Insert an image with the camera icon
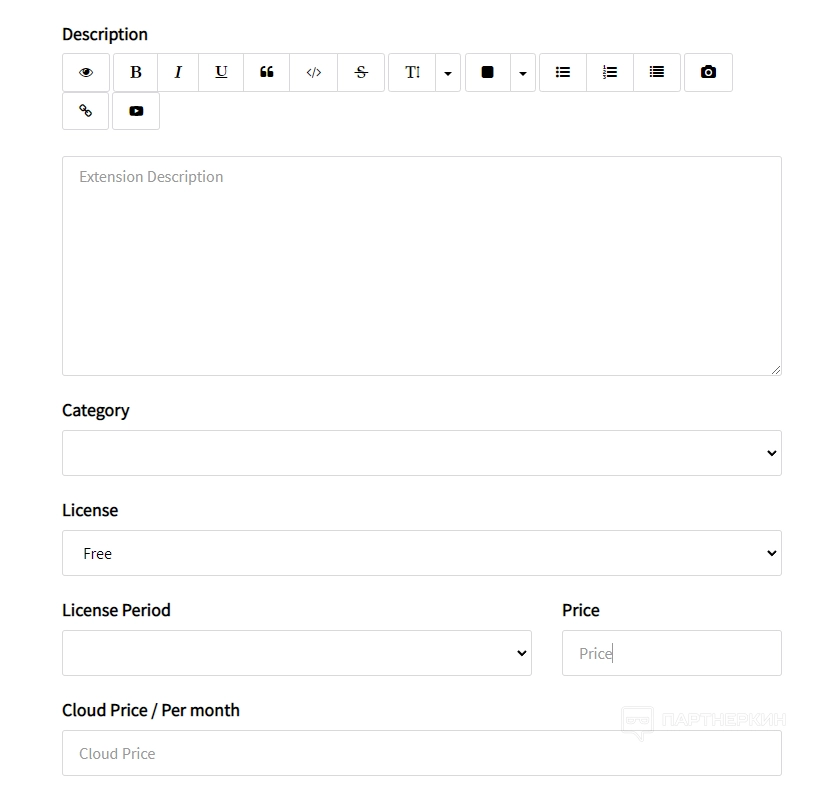Screen dimensions: 837x793 point(708,73)
